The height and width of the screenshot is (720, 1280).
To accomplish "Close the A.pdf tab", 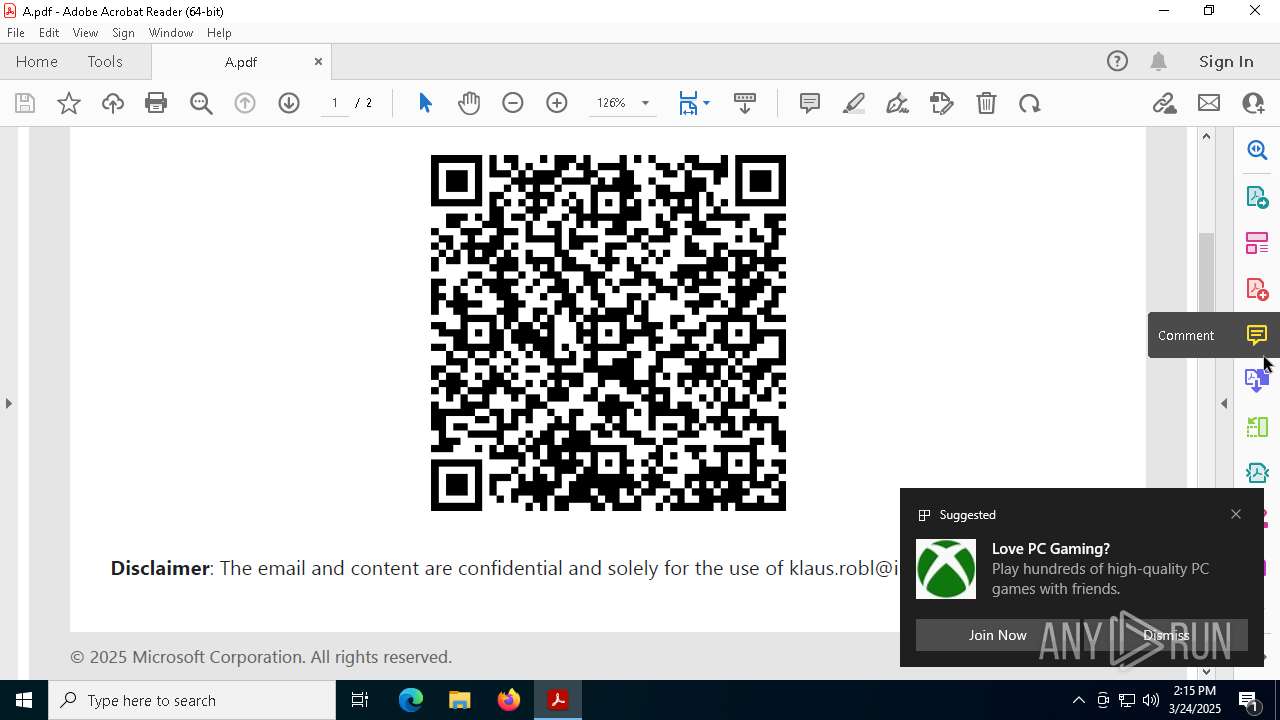I will pyautogui.click(x=318, y=62).
